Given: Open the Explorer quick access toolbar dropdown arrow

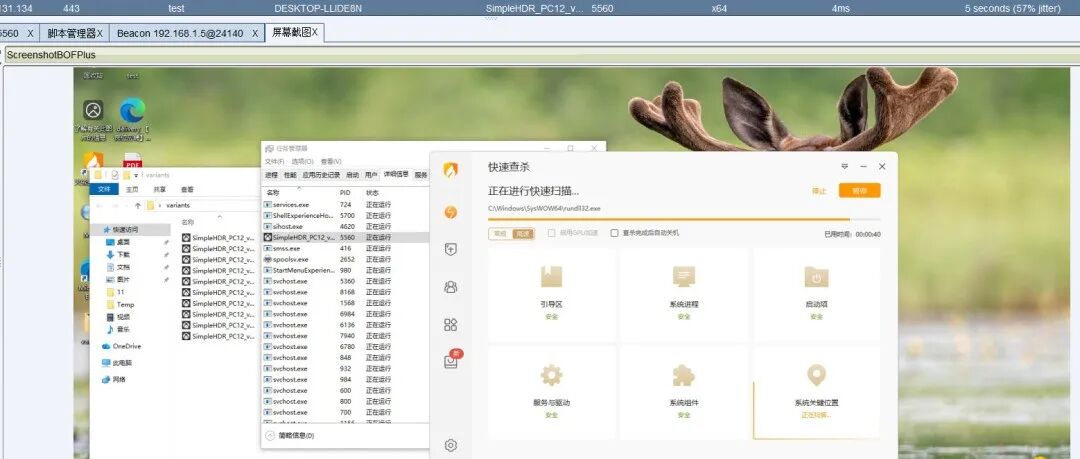Looking at the screenshot, I should (x=136, y=176).
